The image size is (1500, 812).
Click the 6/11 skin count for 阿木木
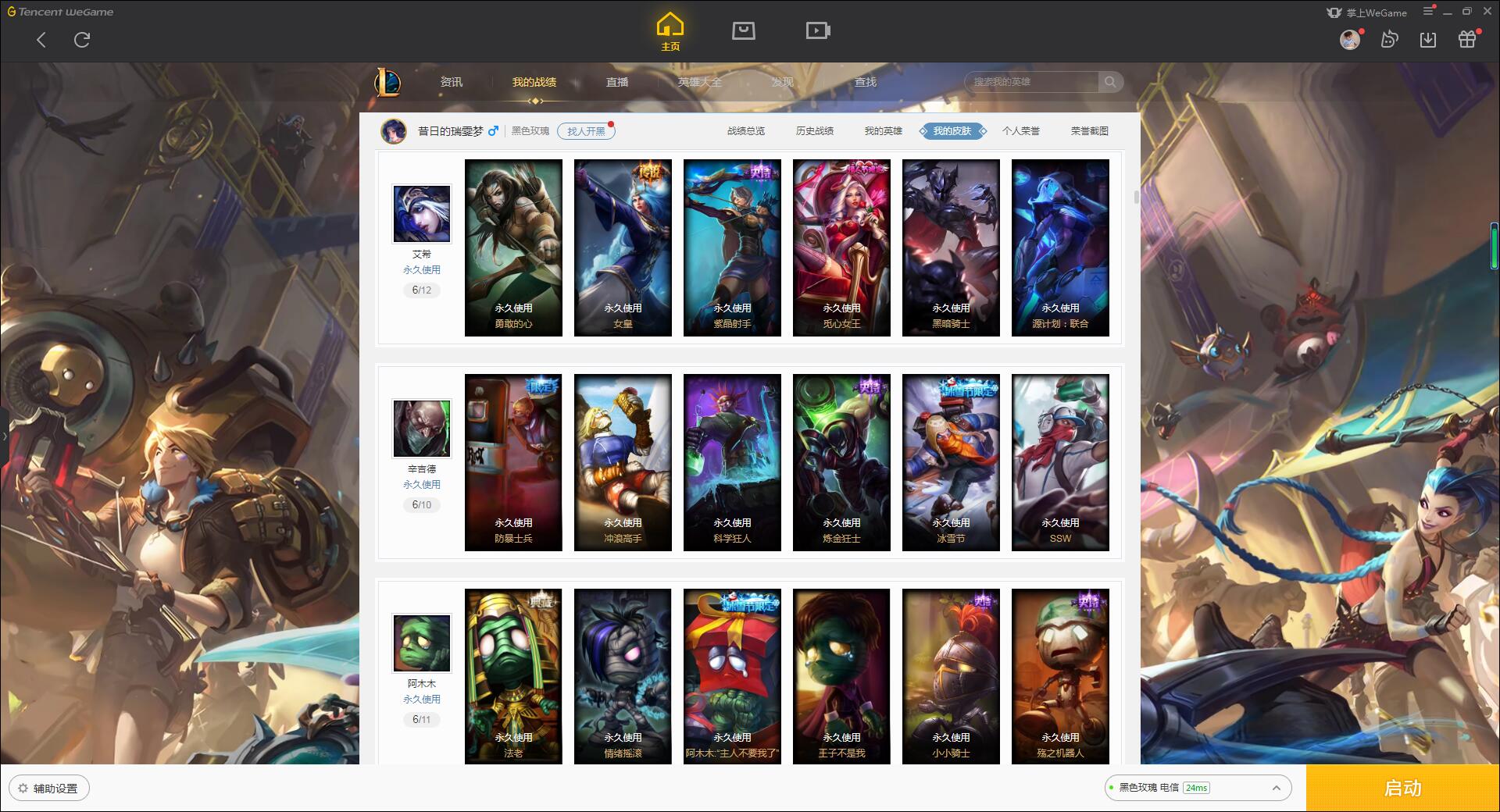[x=422, y=719]
